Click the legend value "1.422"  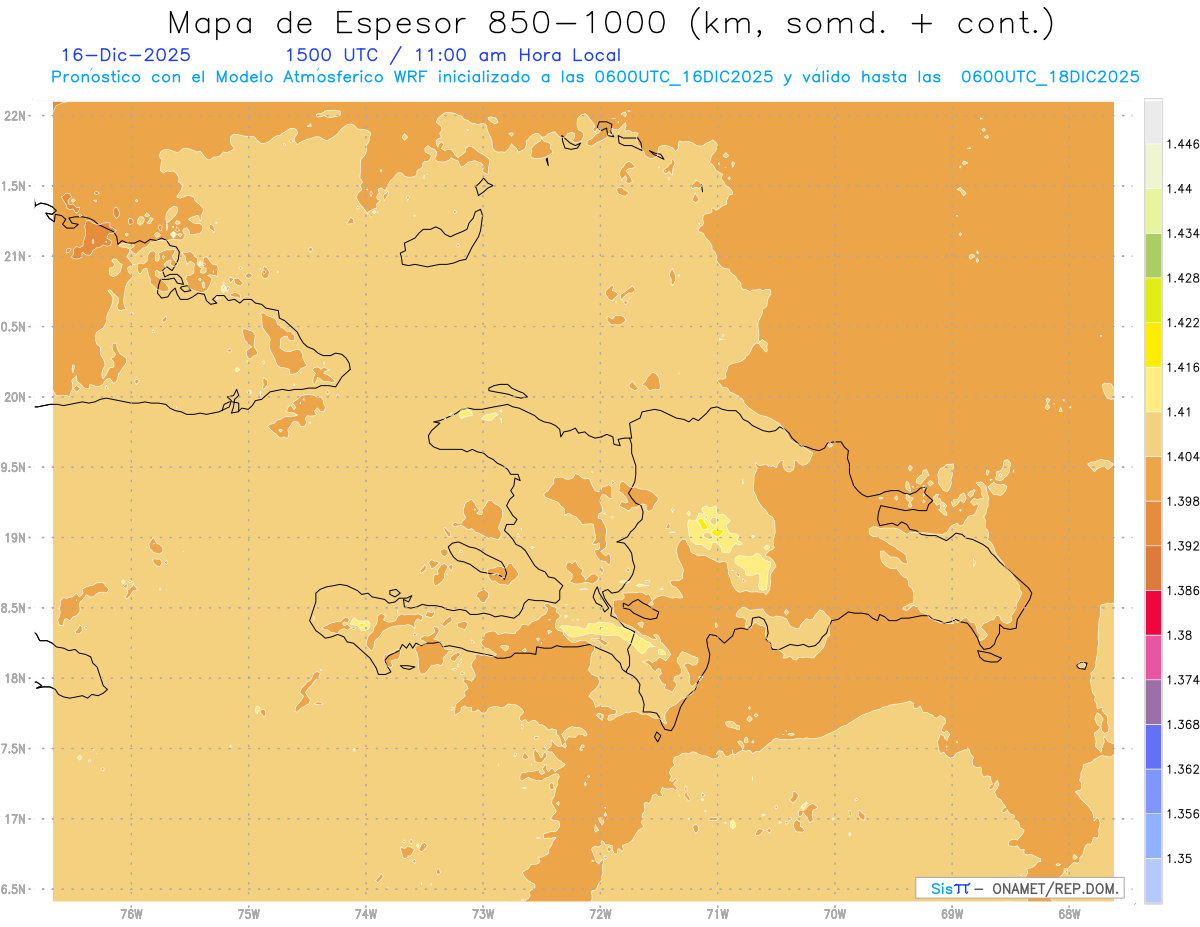1183,322
